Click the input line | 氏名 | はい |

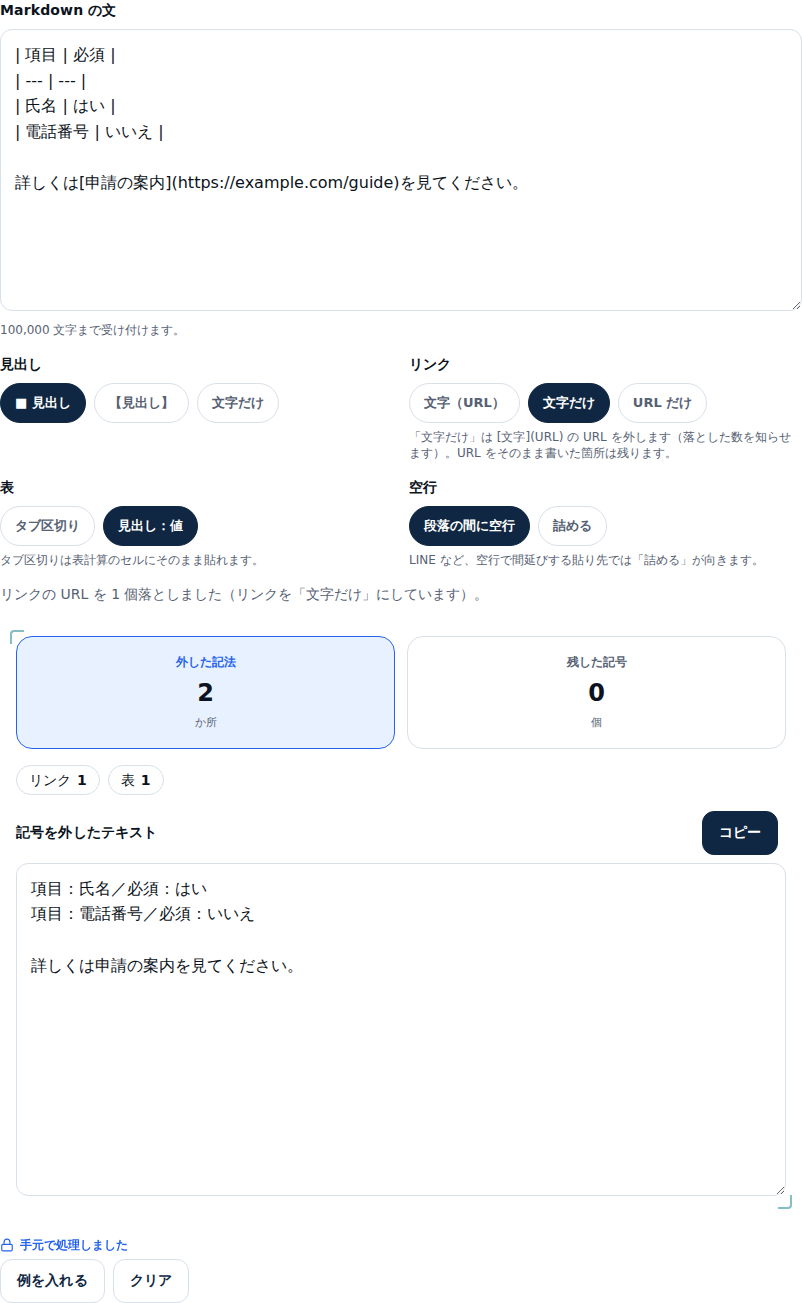pos(67,106)
